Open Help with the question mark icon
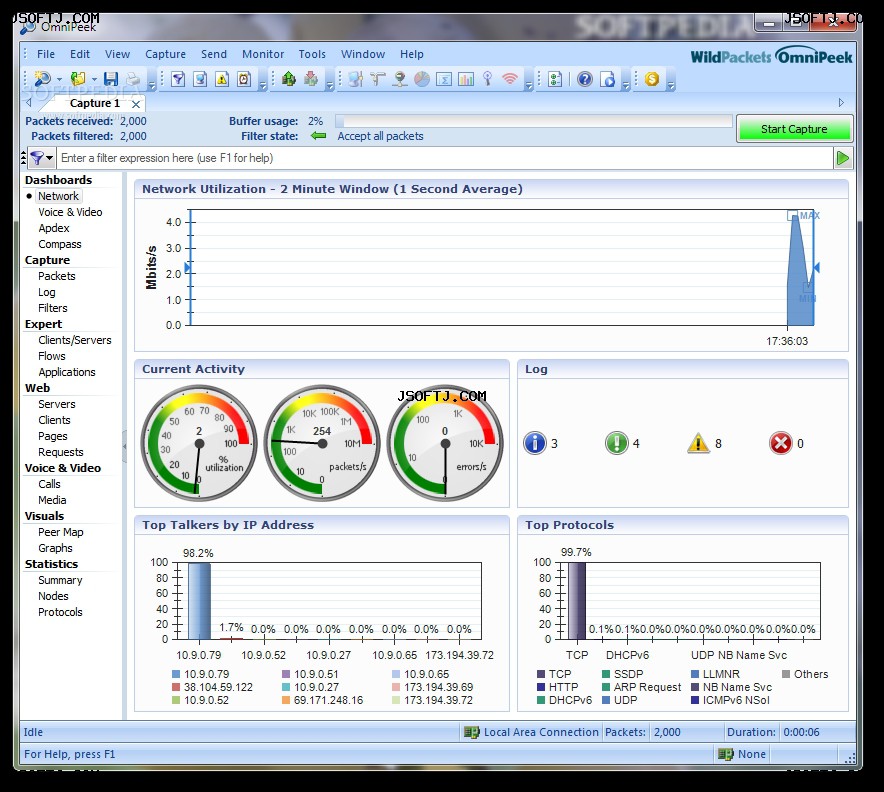Viewport: 884px width, 792px height. tap(585, 79)
